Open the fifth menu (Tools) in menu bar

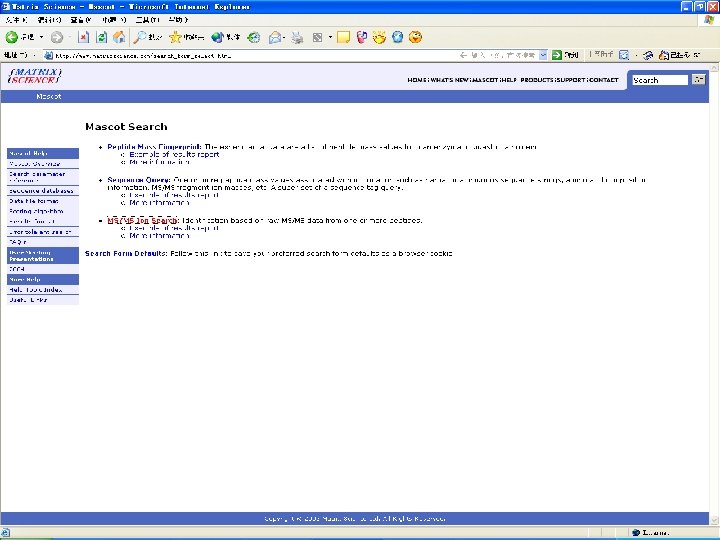(147, 20)
